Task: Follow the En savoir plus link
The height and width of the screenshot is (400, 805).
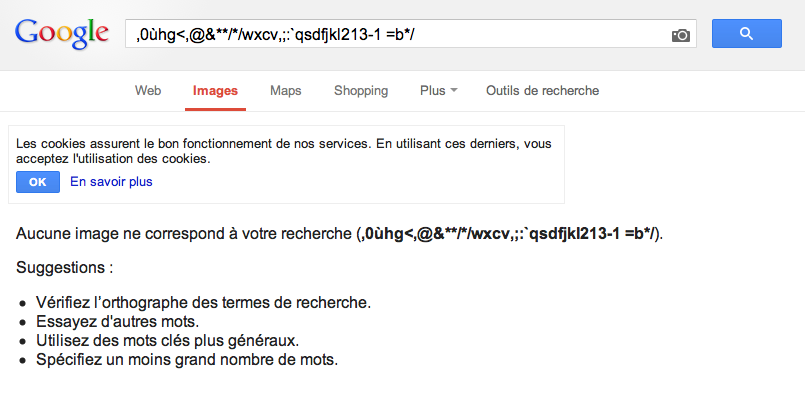Action: point(111,182)
